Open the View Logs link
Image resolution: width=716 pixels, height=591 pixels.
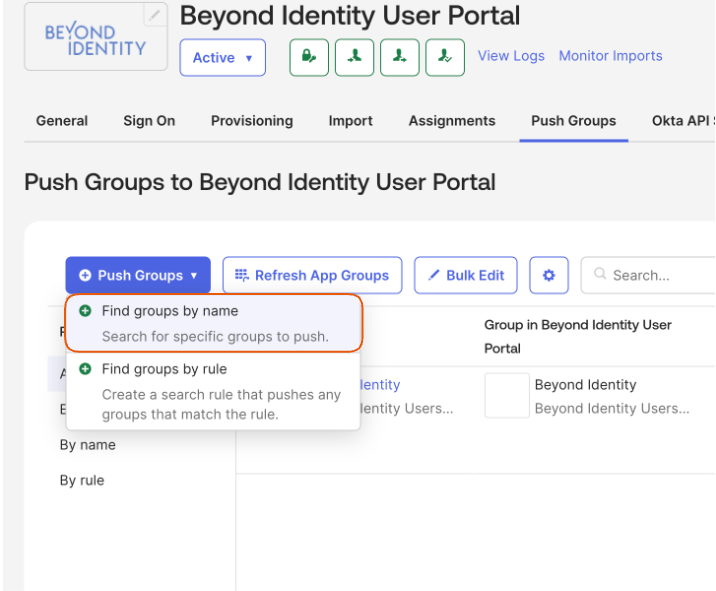pos(511,56)
